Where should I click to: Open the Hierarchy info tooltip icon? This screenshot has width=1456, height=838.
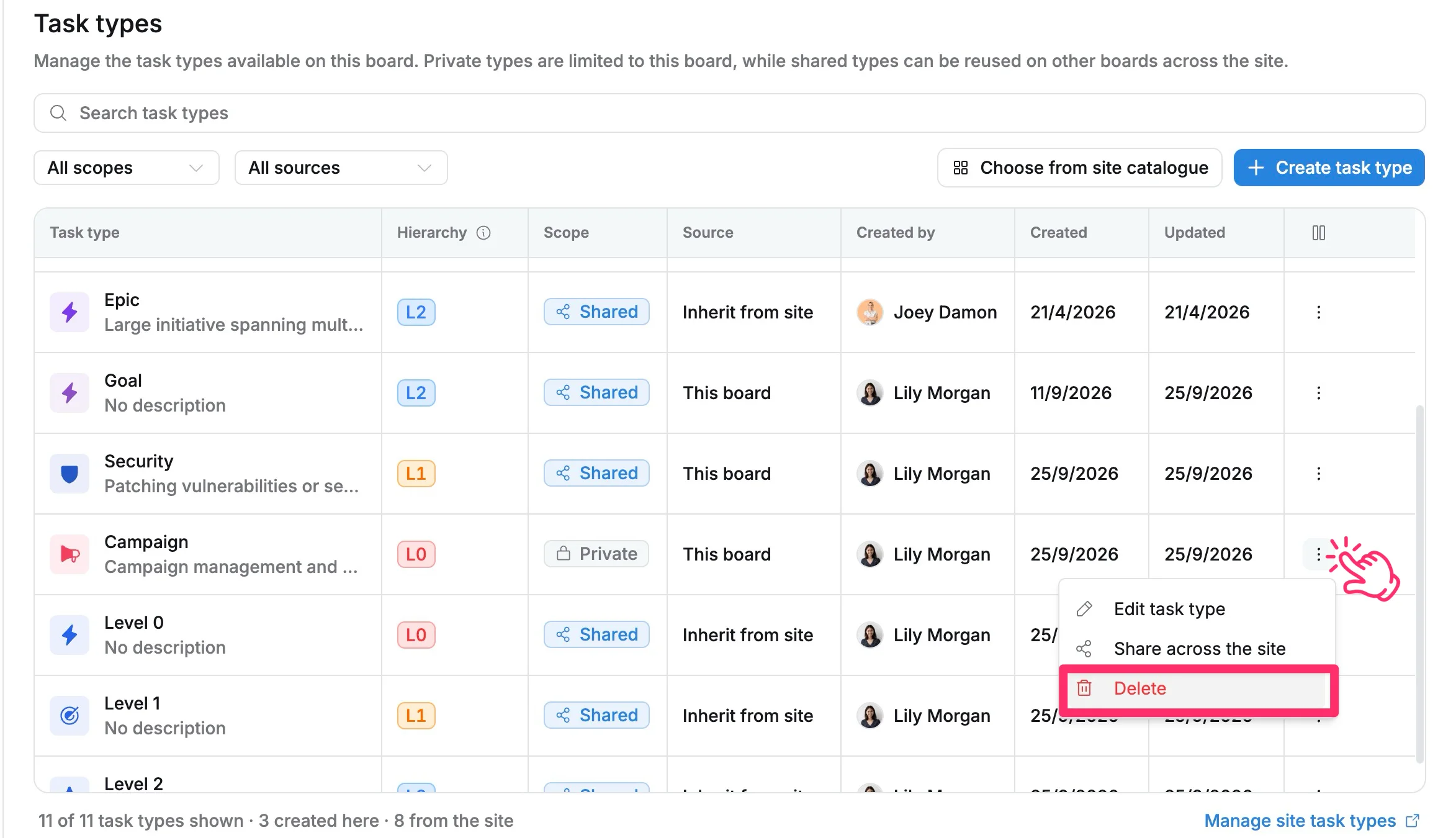point(483,233)
